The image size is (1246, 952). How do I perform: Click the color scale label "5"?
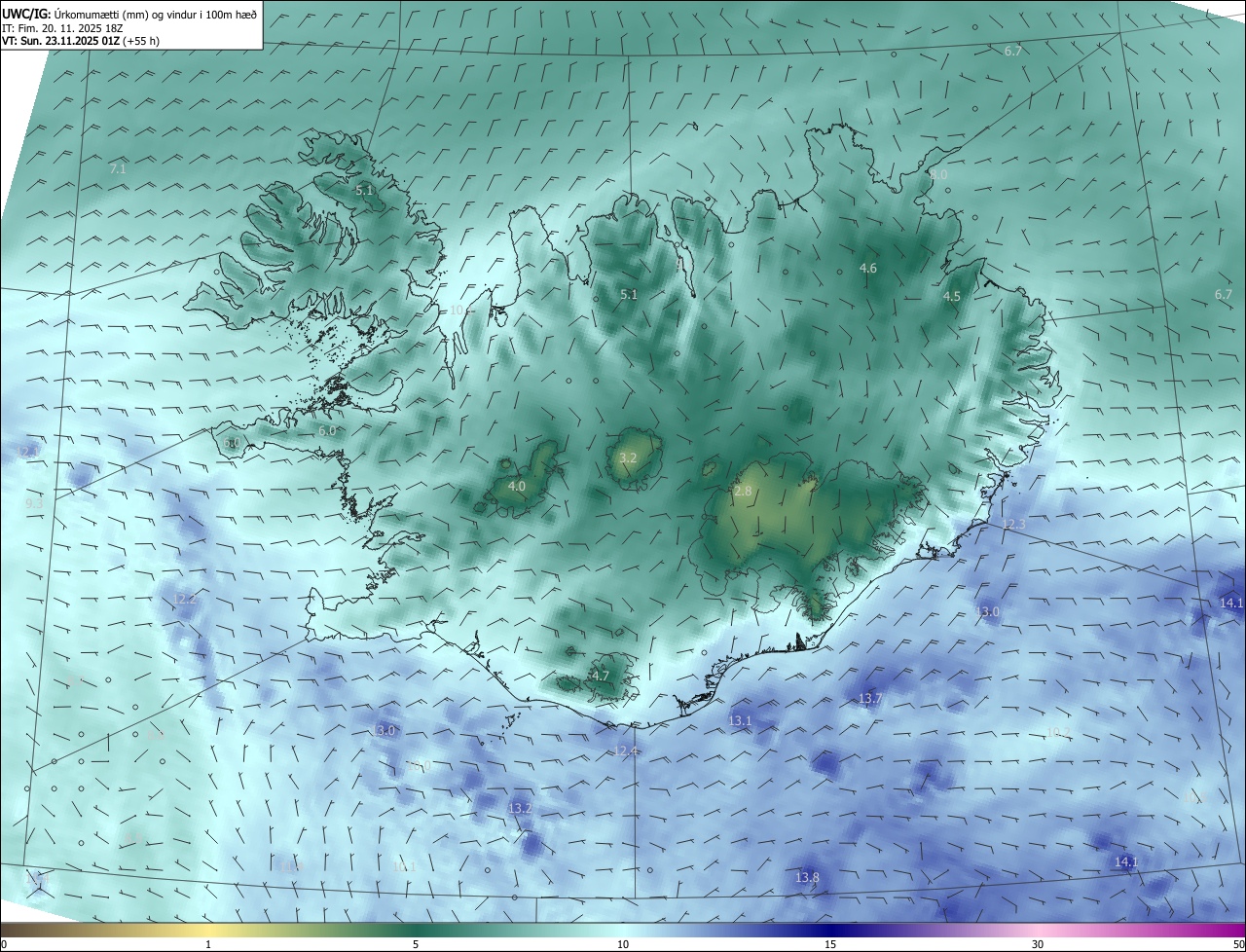point(416,944)
